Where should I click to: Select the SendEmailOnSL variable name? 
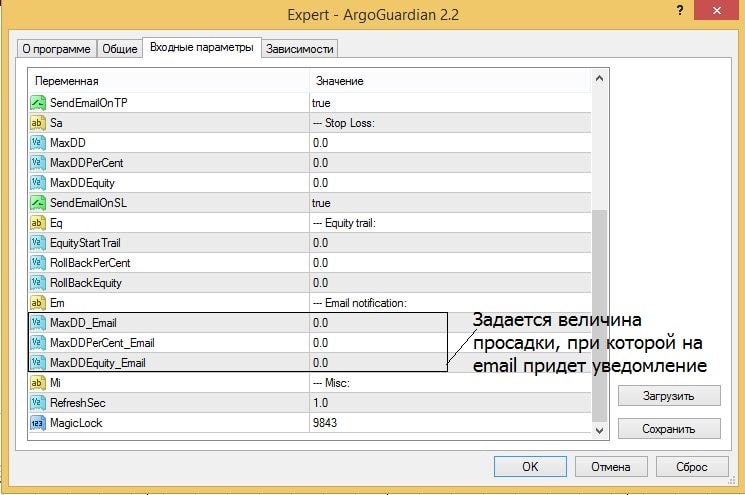(88, 203)
